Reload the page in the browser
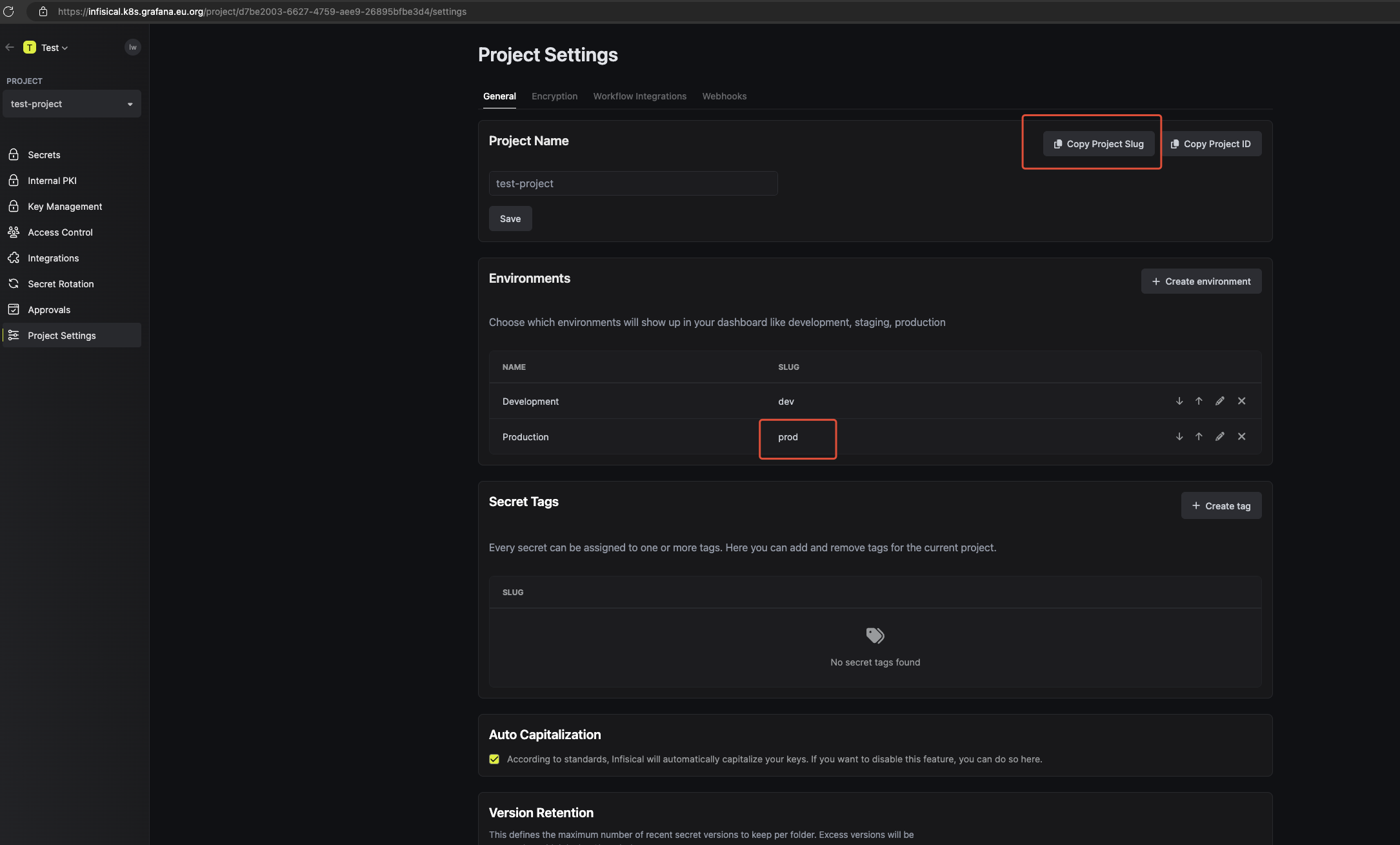This screenshot has height=845, width=1400. click(x=8, y=12)
